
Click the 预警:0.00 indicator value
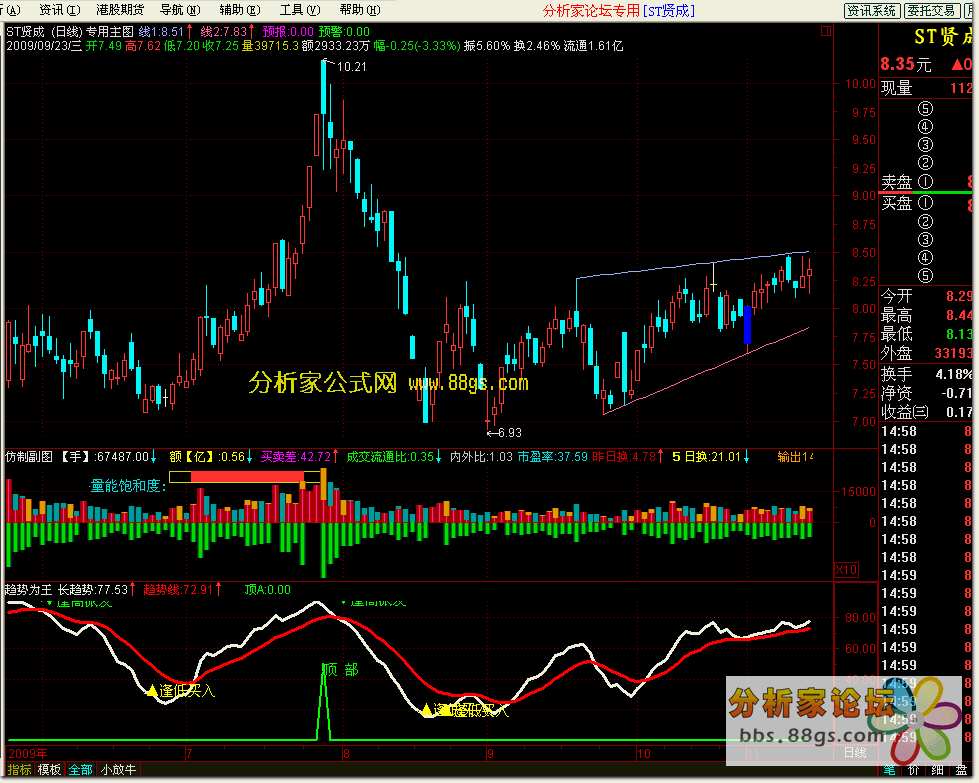(344, 31)
